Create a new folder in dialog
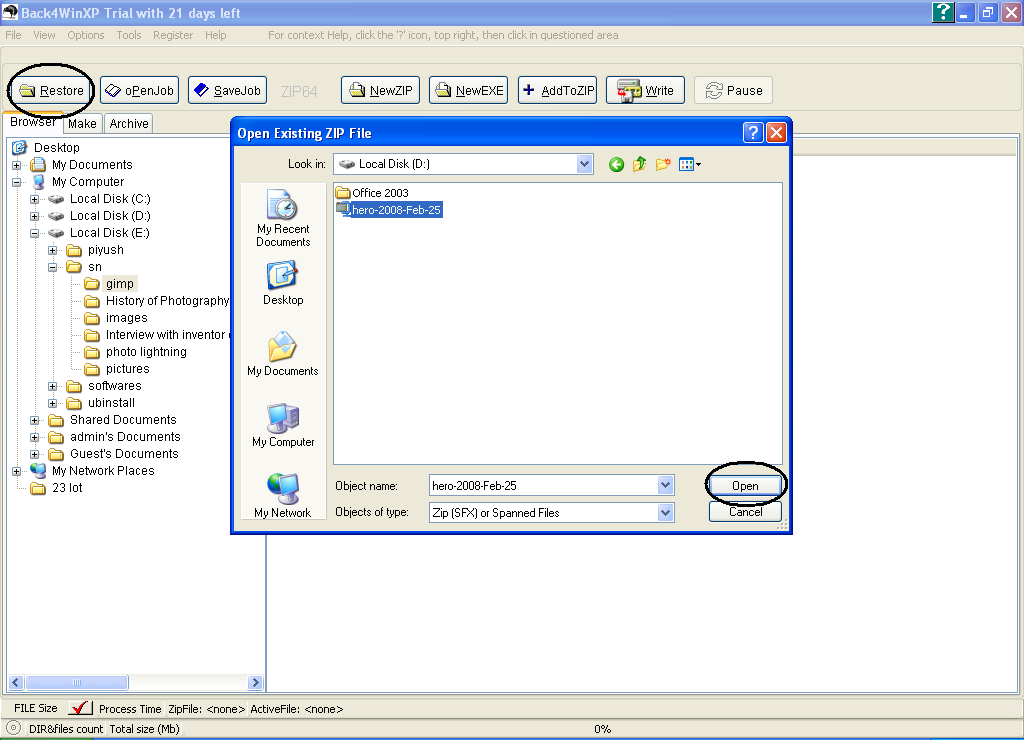The image size is (1024, 740). click(x=663, y=165)
